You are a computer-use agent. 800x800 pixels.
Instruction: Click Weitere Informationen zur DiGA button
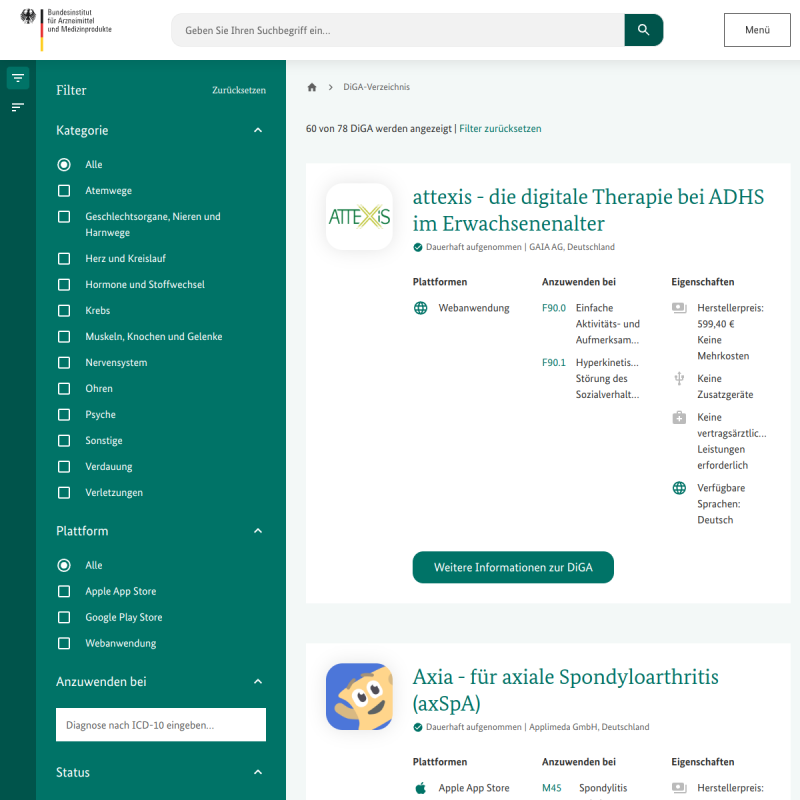513,567
